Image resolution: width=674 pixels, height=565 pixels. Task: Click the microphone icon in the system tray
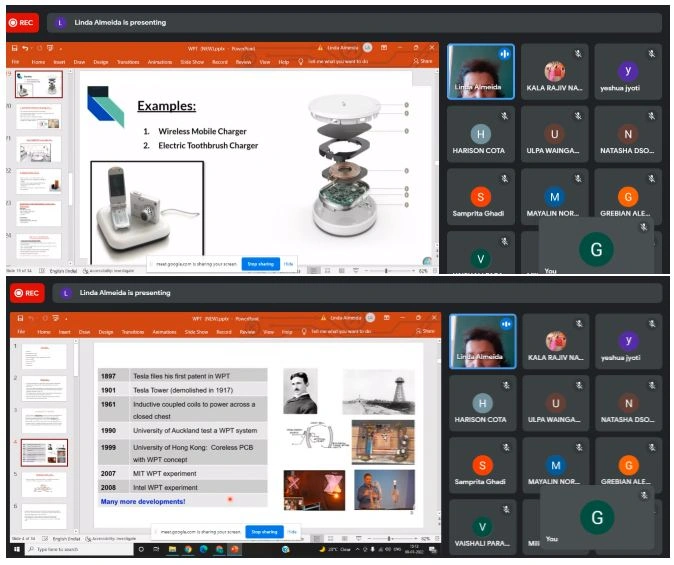pyautogui.click(x=372, y=550)
